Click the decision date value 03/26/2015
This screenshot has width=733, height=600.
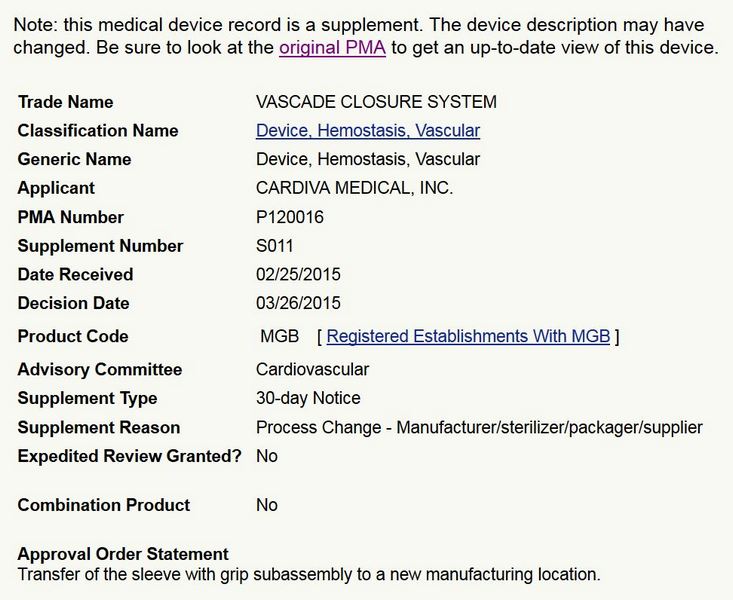click(x=298, y=303)
